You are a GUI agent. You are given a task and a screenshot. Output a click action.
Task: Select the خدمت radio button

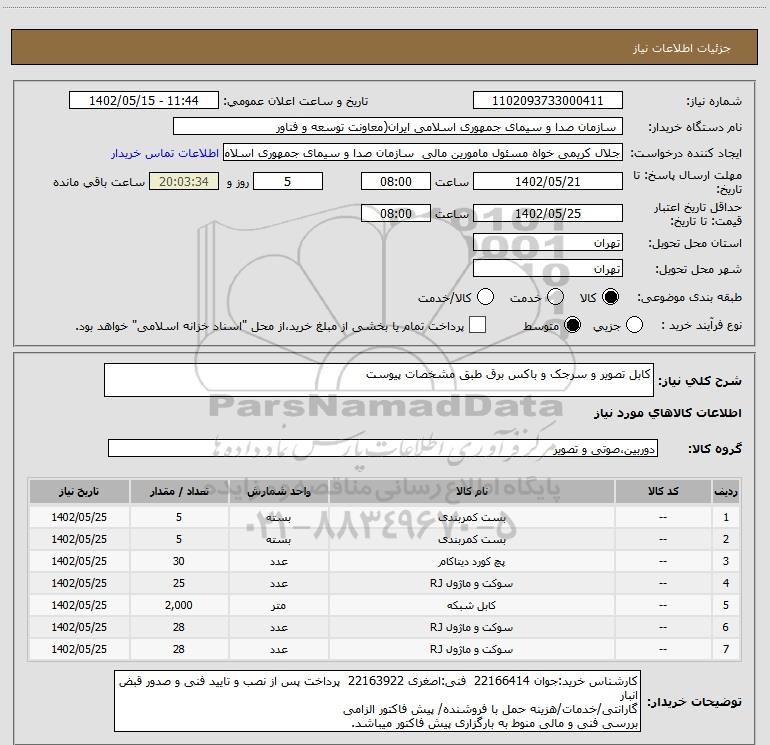[x=555, y=297]
